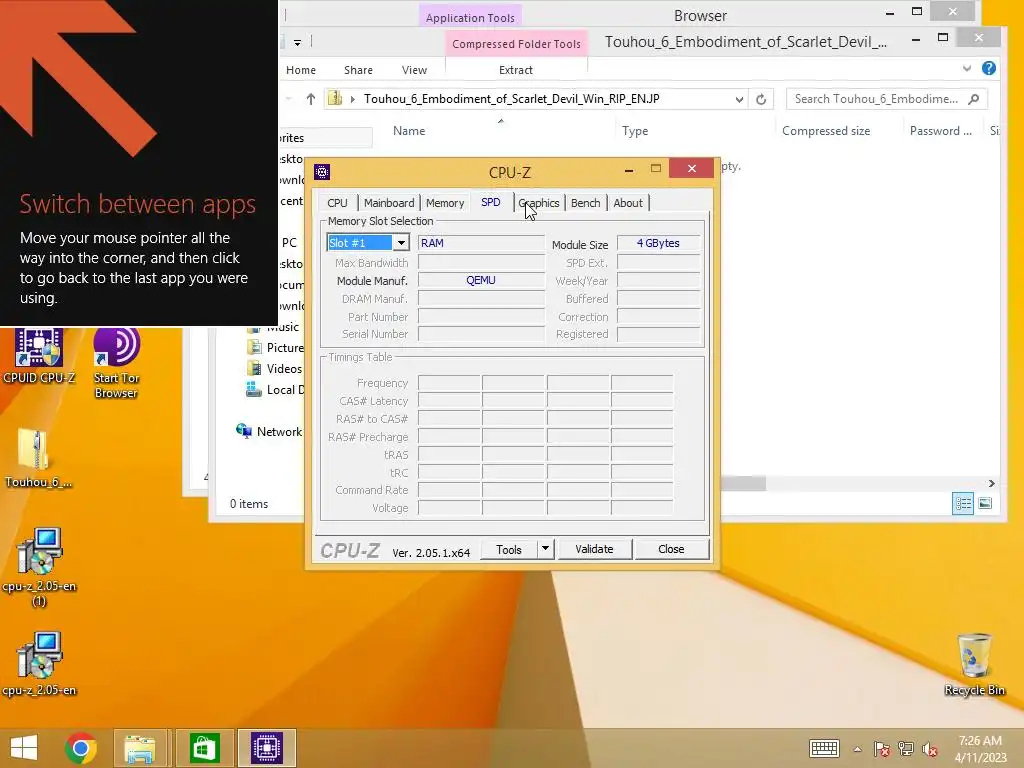The height and width of the screenshot is (768, 1024).
Task: Select the Application Tools tab in Browser window
Action: [470, 18]
